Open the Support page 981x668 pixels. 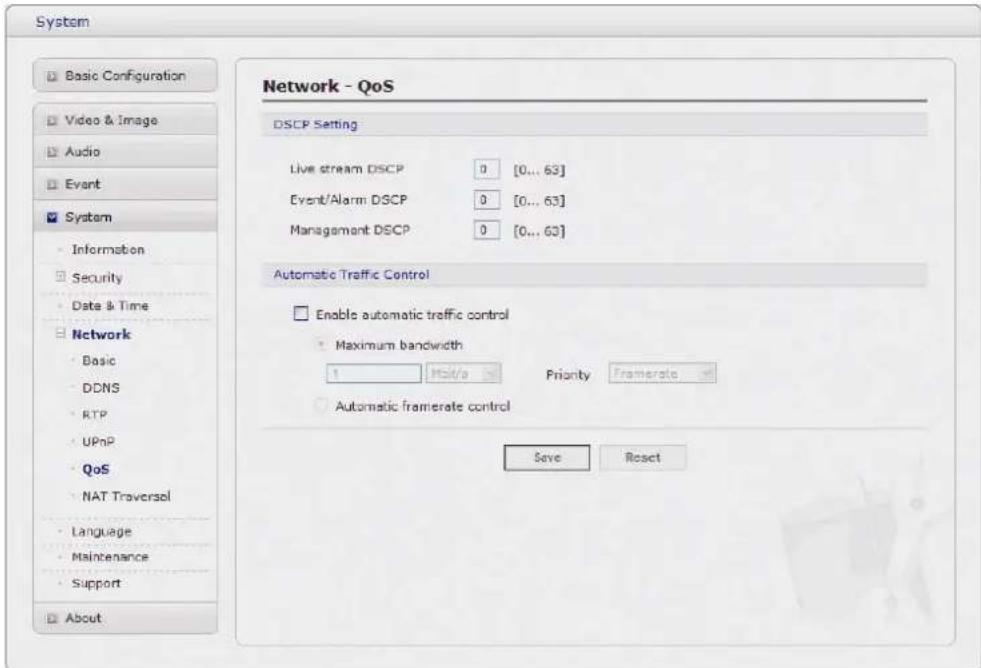pos(96,584)
